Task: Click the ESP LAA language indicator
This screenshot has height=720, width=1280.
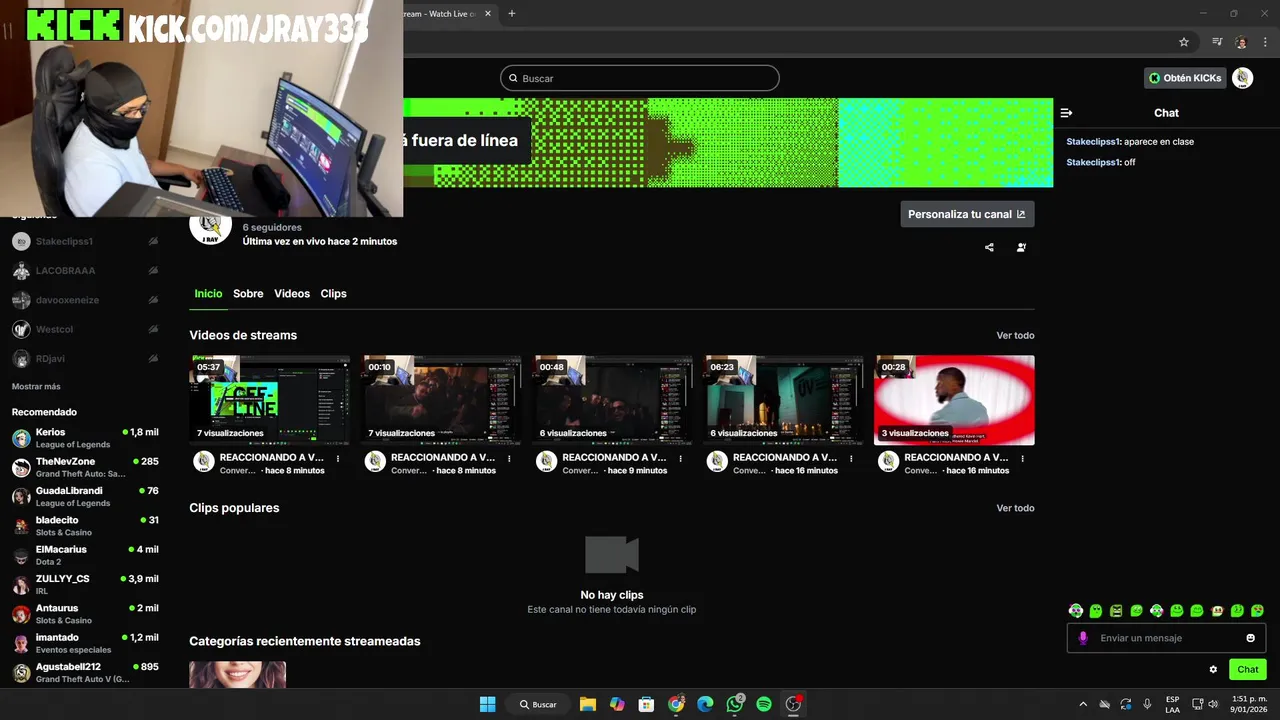Action: [1172, 704]
